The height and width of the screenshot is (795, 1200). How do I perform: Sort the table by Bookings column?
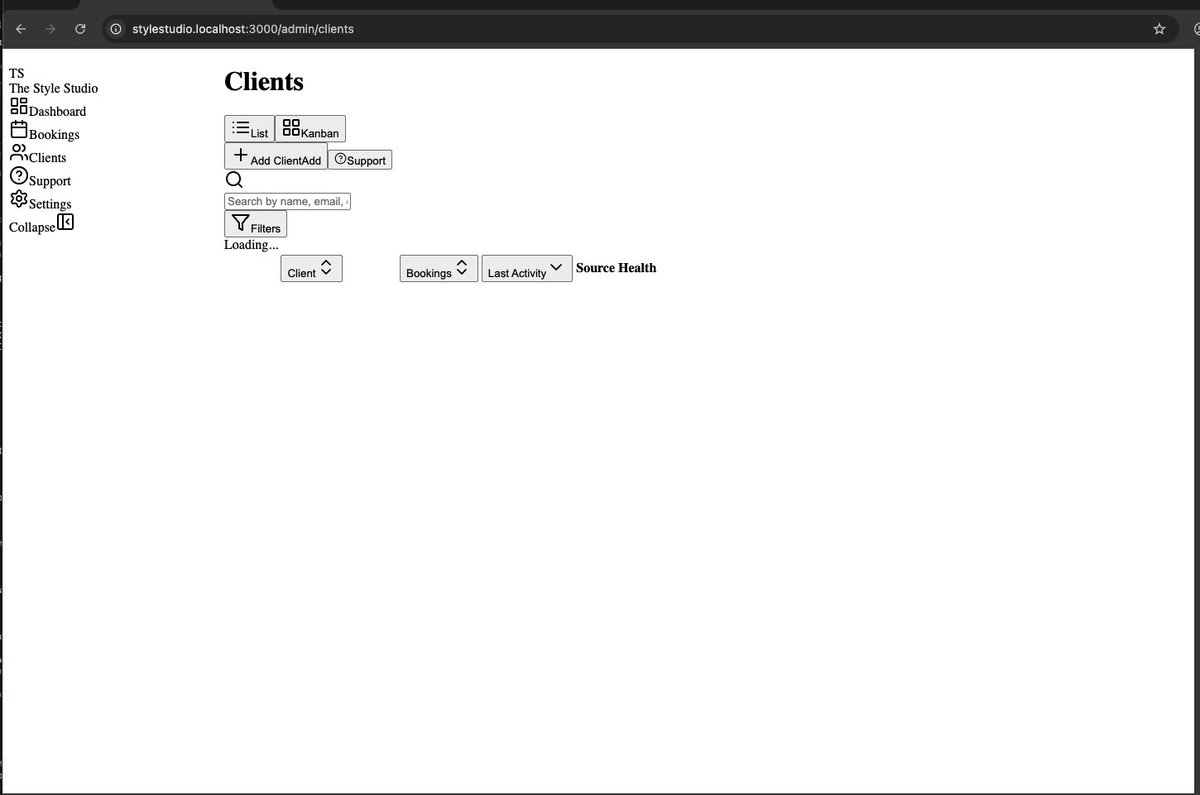click(x=439, y=268)
